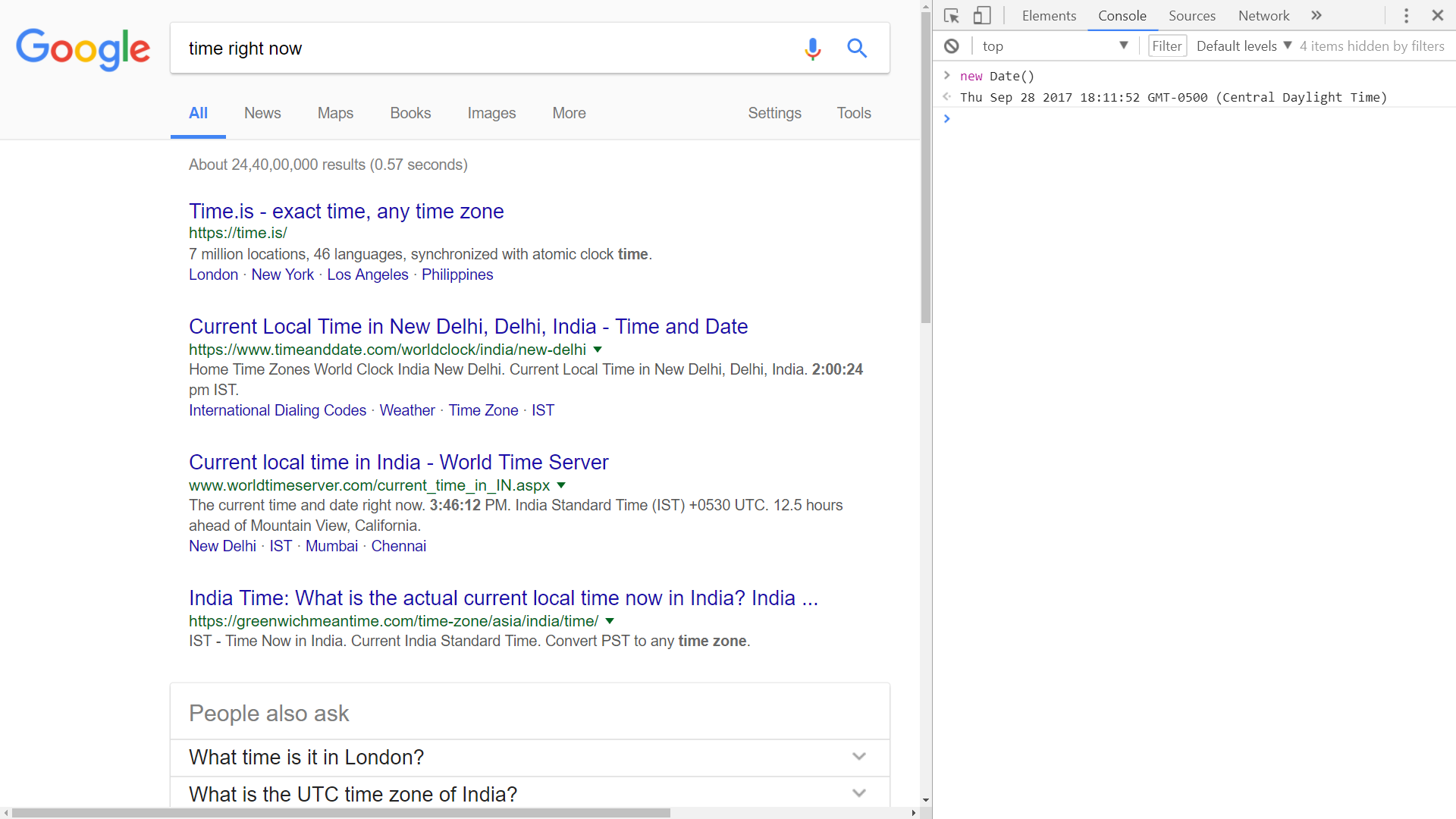Expand worldtimeserver.com URL dropdown arrow
The width and height of the screenshot is (1456, 819).
click(x=561, y=485)
